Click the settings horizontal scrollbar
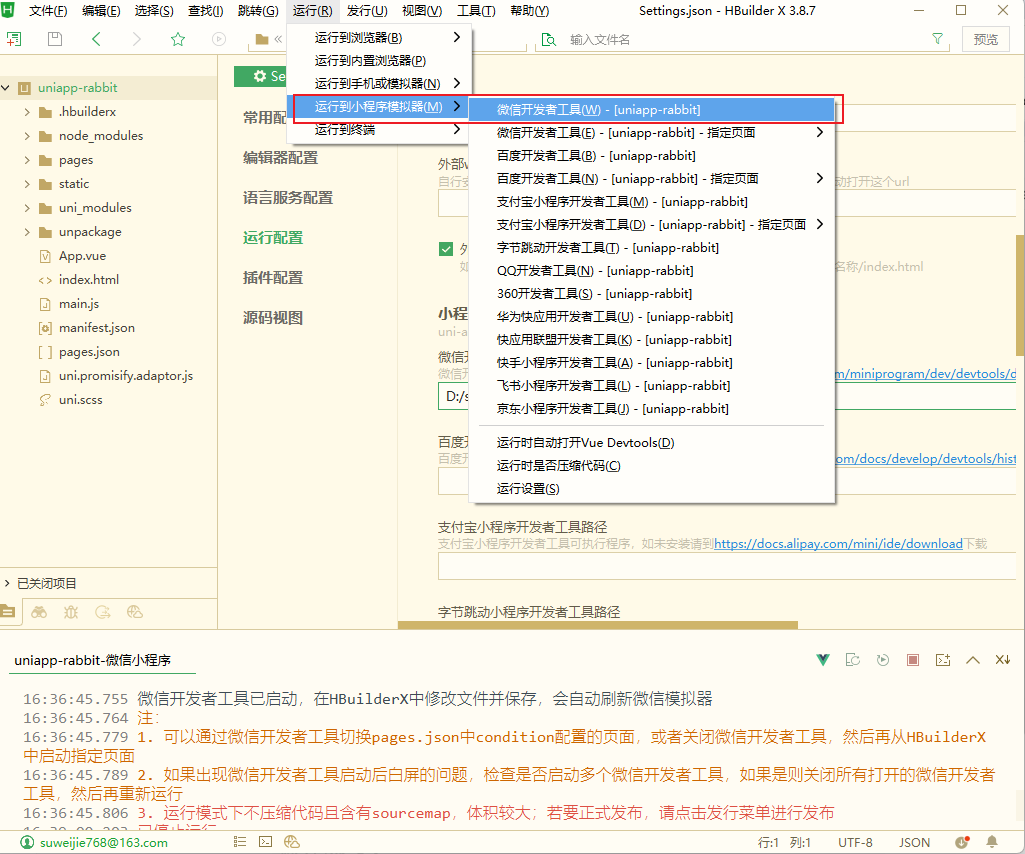This screenshot has width=1025, height=854. coord(597,625)
